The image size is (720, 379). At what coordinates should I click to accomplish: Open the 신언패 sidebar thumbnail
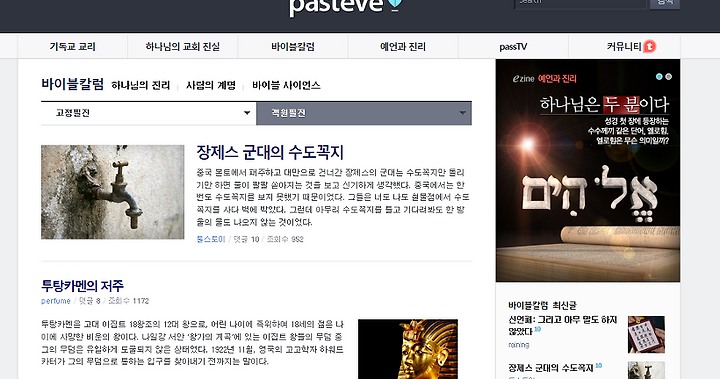click(646, 334)
